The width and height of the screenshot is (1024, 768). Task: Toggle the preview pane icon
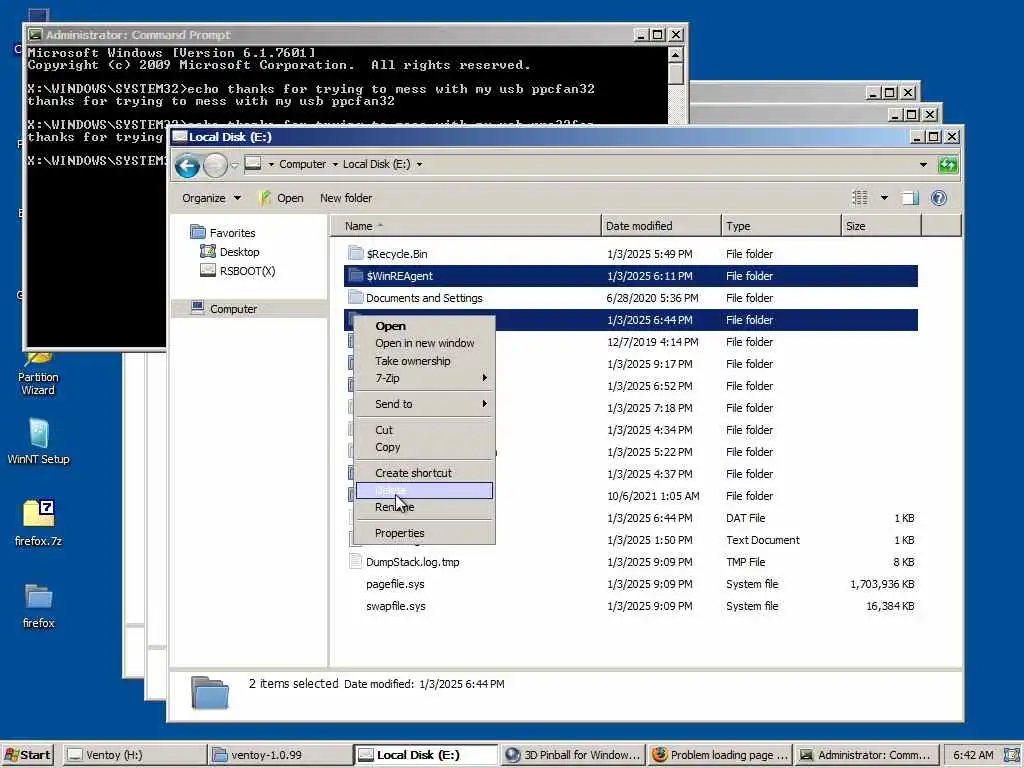[910, 198]
